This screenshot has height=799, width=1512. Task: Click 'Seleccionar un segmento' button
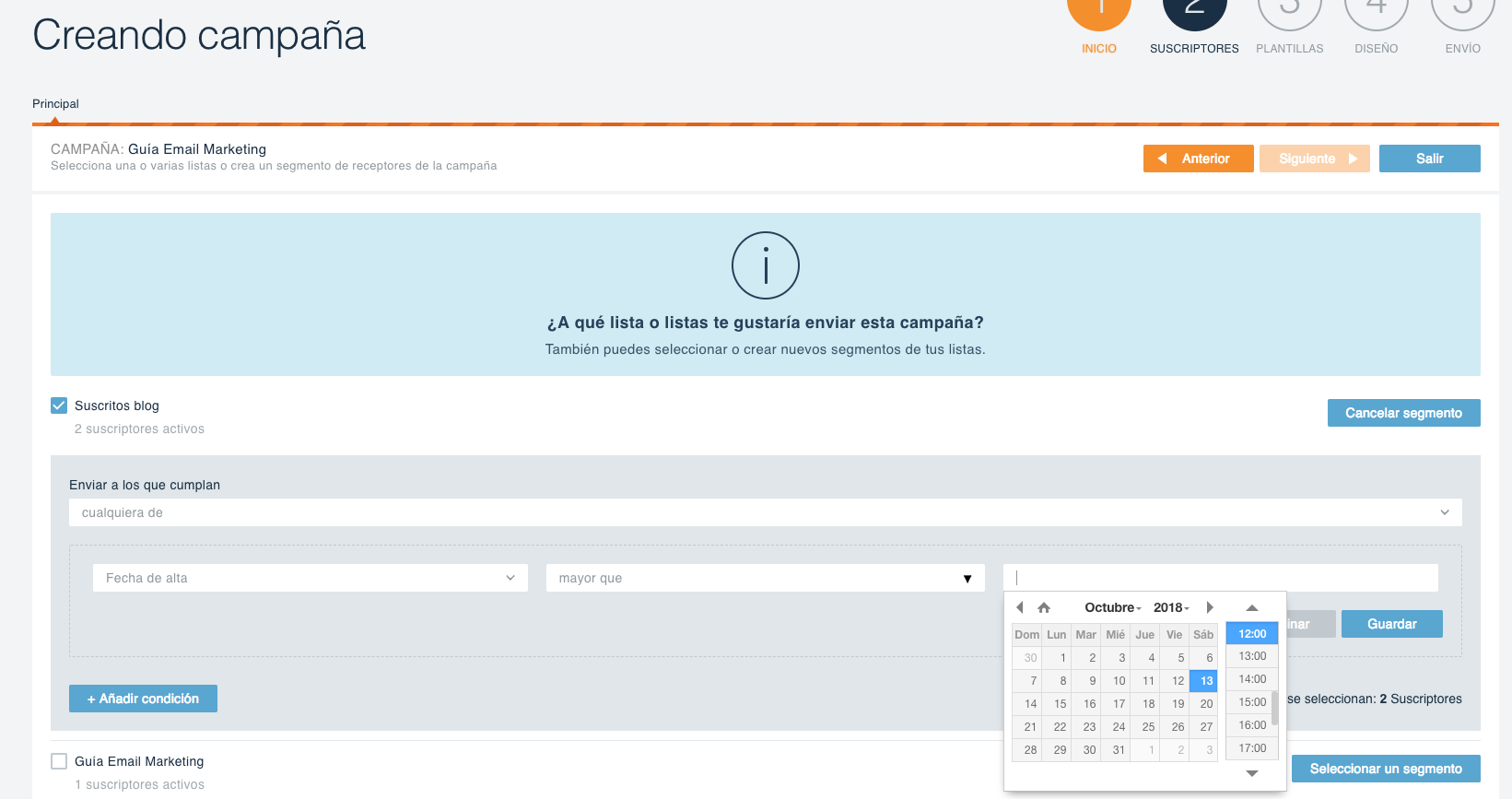tap(1386, 769)
